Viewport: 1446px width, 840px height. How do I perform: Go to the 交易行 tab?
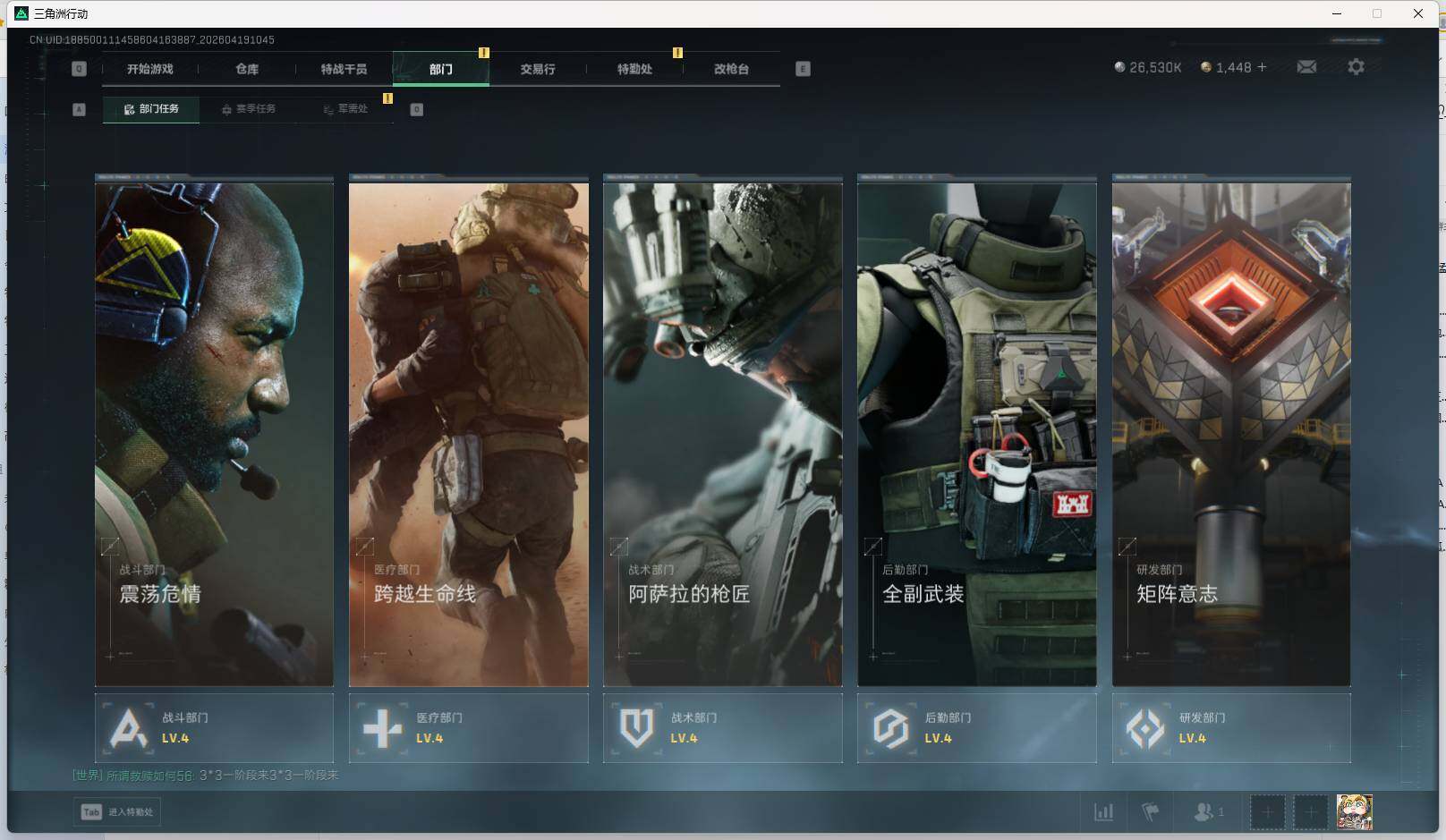(538, 69)
